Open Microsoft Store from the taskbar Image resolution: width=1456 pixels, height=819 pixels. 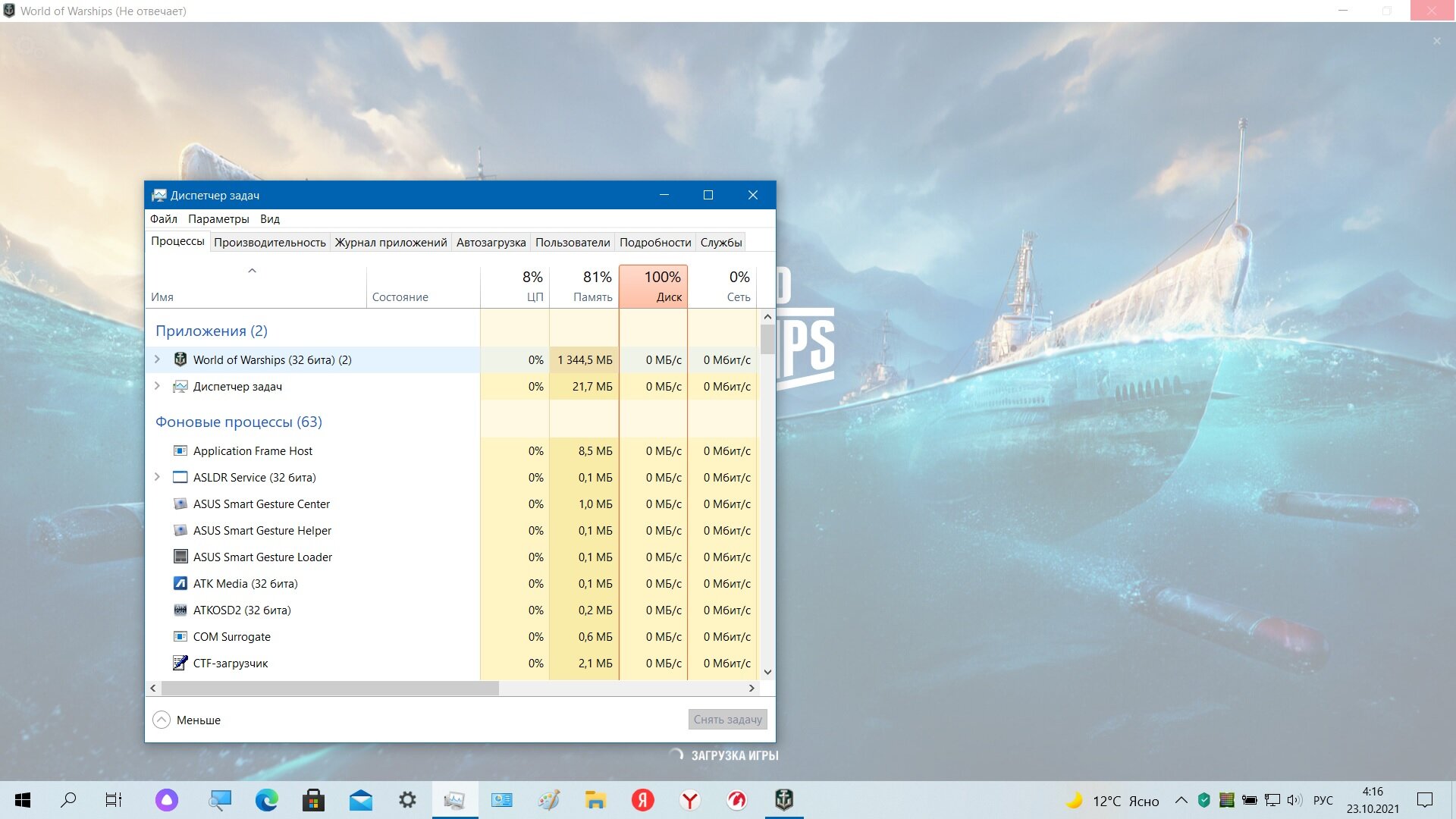(313, 800)
